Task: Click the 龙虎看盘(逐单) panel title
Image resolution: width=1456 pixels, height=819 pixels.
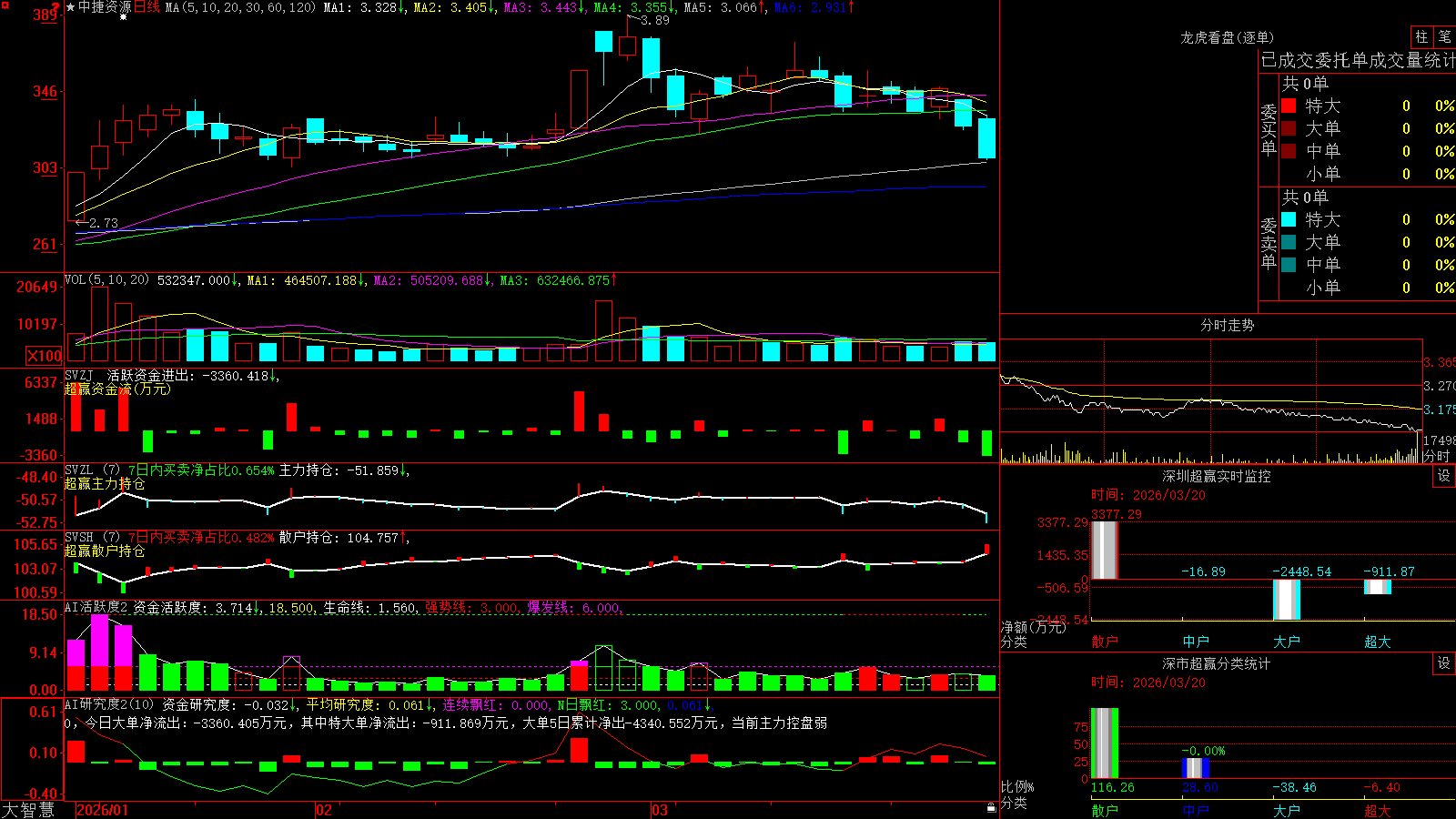Action: 1227,37
